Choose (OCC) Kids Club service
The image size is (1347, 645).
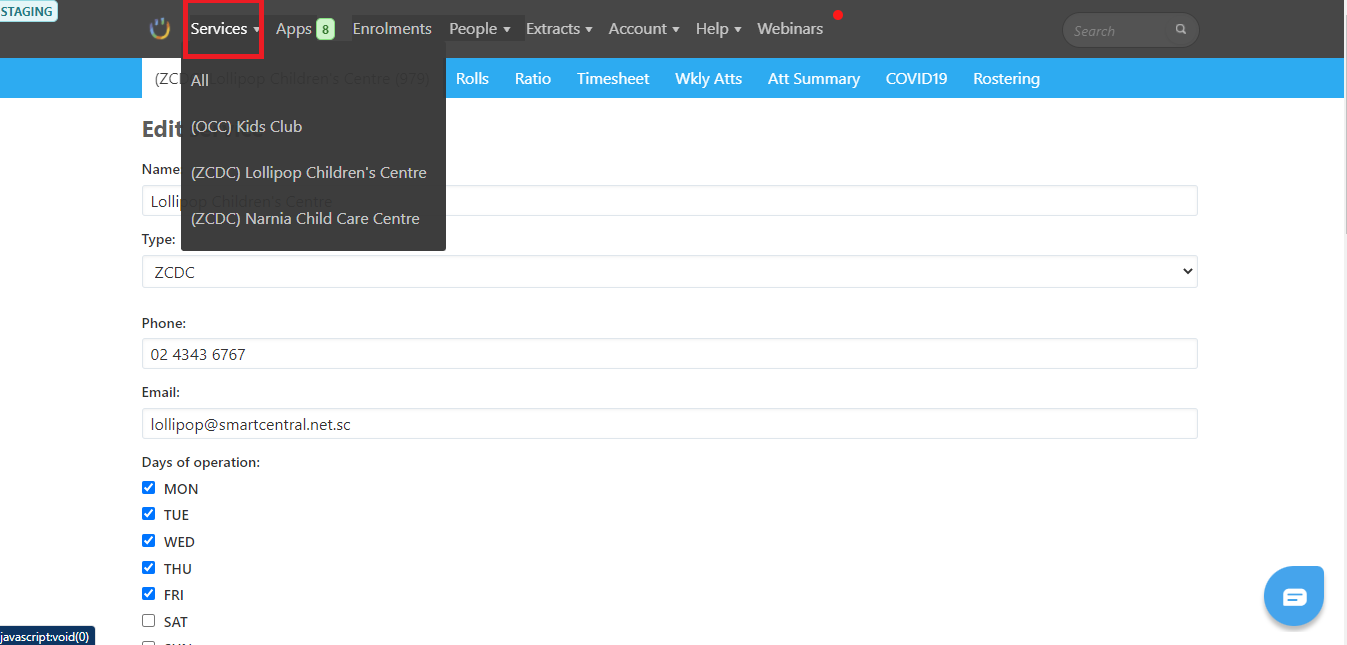click(x=313, y=127)
